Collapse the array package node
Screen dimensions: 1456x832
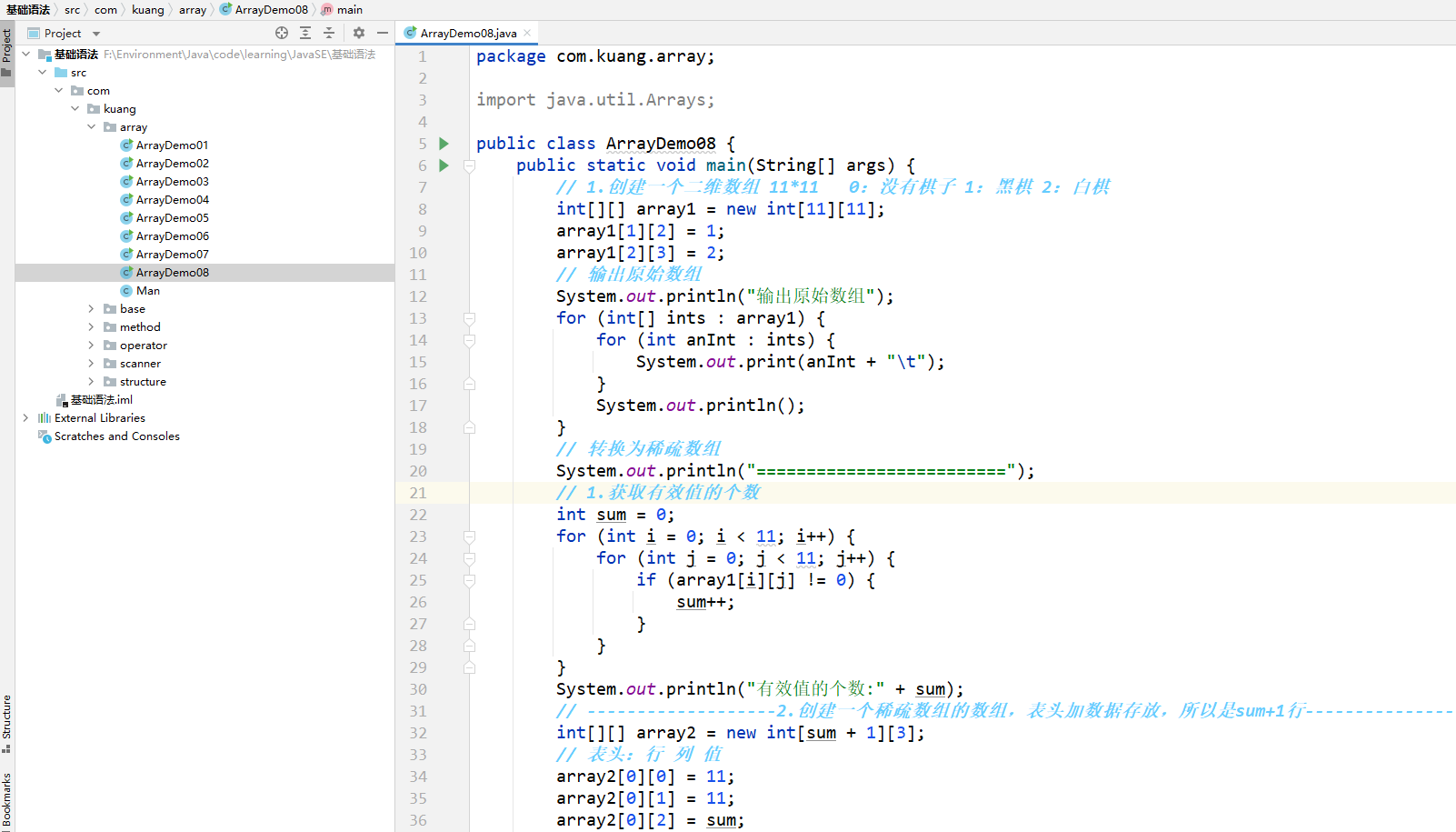pos(91,127)
